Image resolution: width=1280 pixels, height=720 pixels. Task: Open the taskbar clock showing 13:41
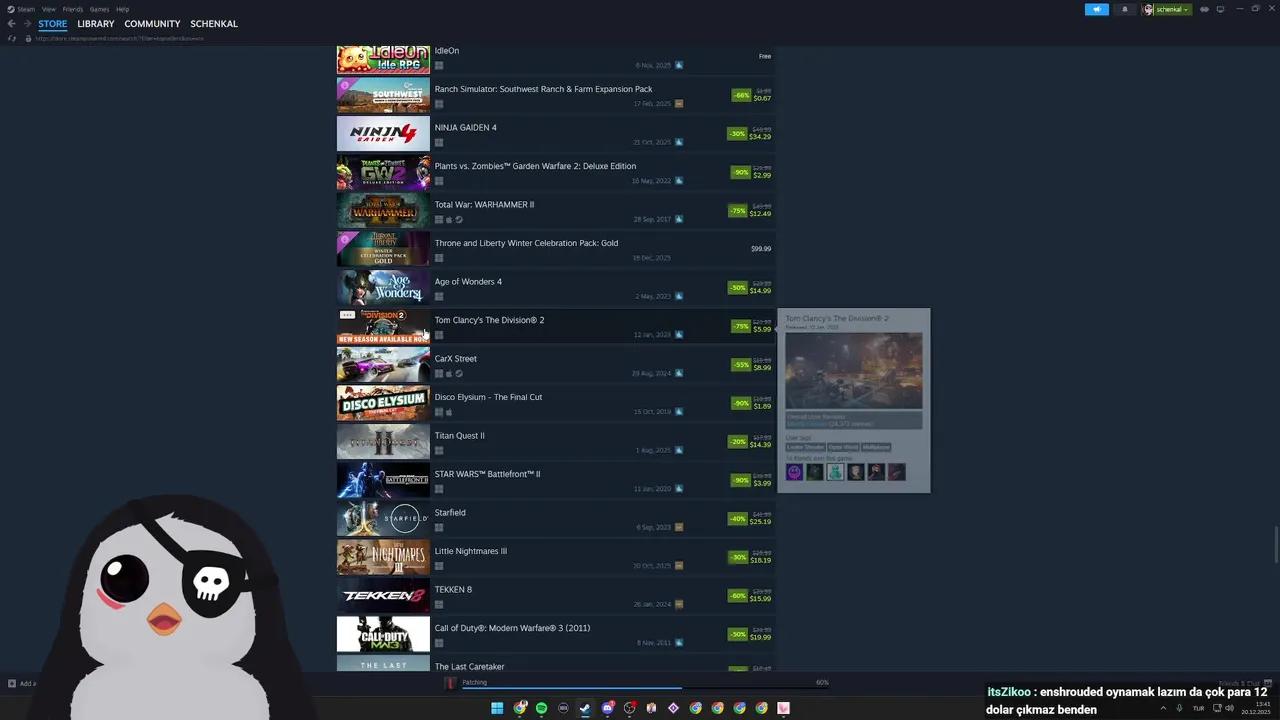click(x=1256, y=708)
